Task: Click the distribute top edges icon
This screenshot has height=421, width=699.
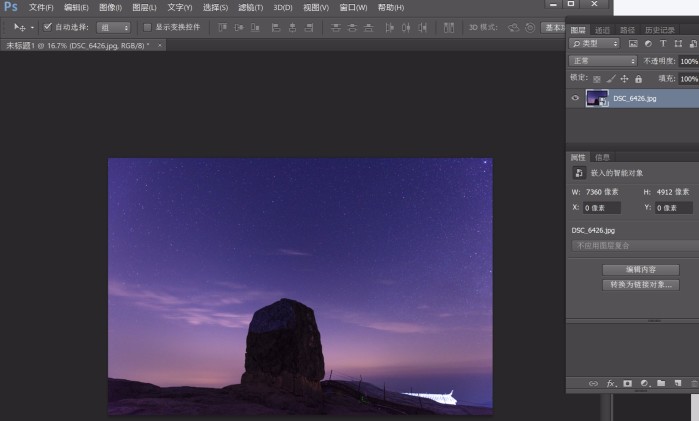Action: tap(336, 28)
